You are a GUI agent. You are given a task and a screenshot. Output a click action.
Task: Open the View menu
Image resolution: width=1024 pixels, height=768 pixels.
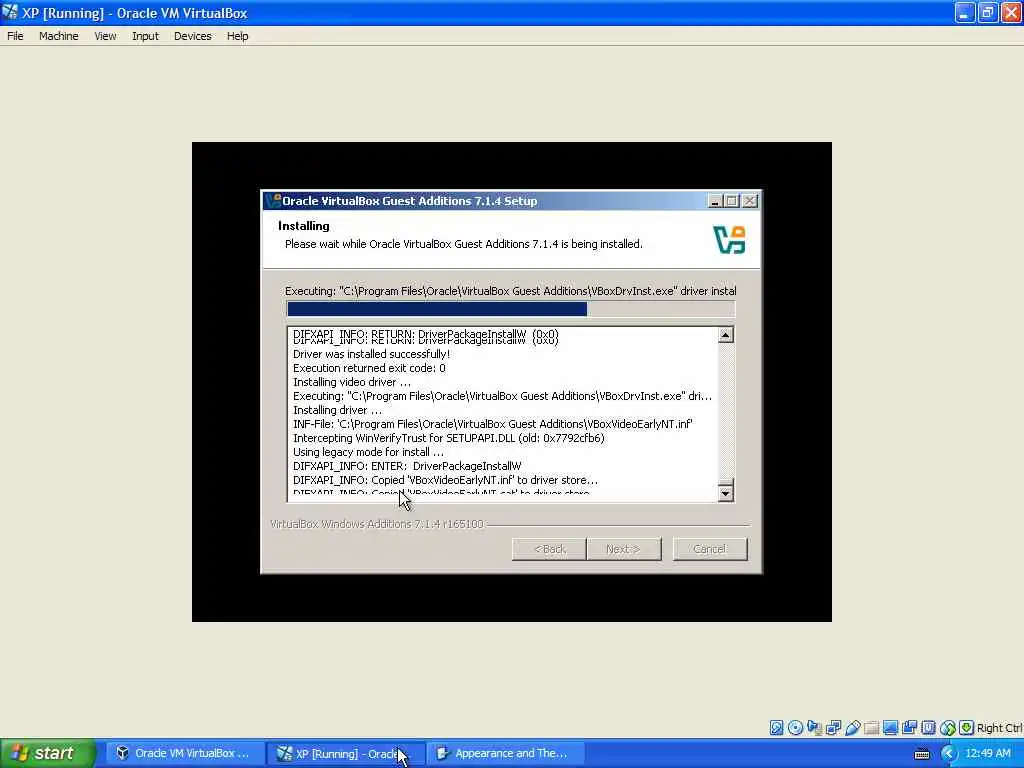pyautogui.click(x=105, y=36)
